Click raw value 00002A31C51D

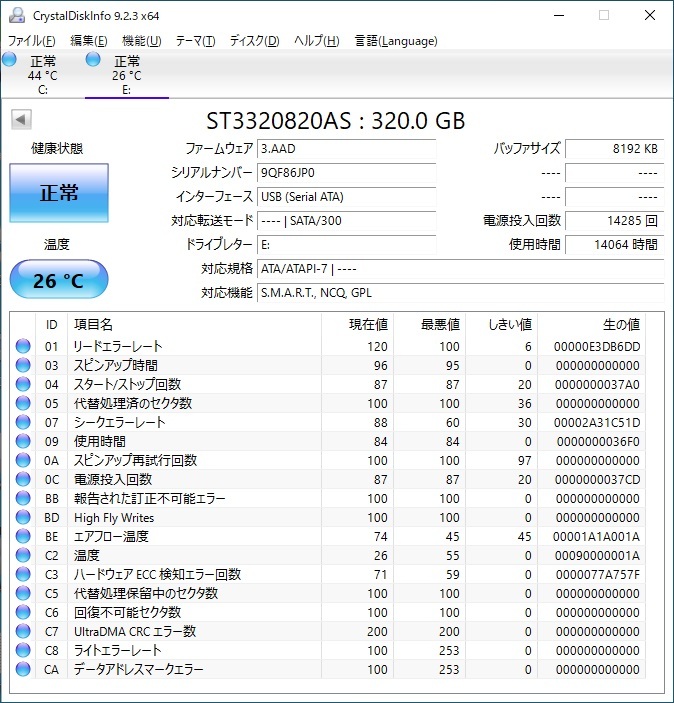coord(597,422)
